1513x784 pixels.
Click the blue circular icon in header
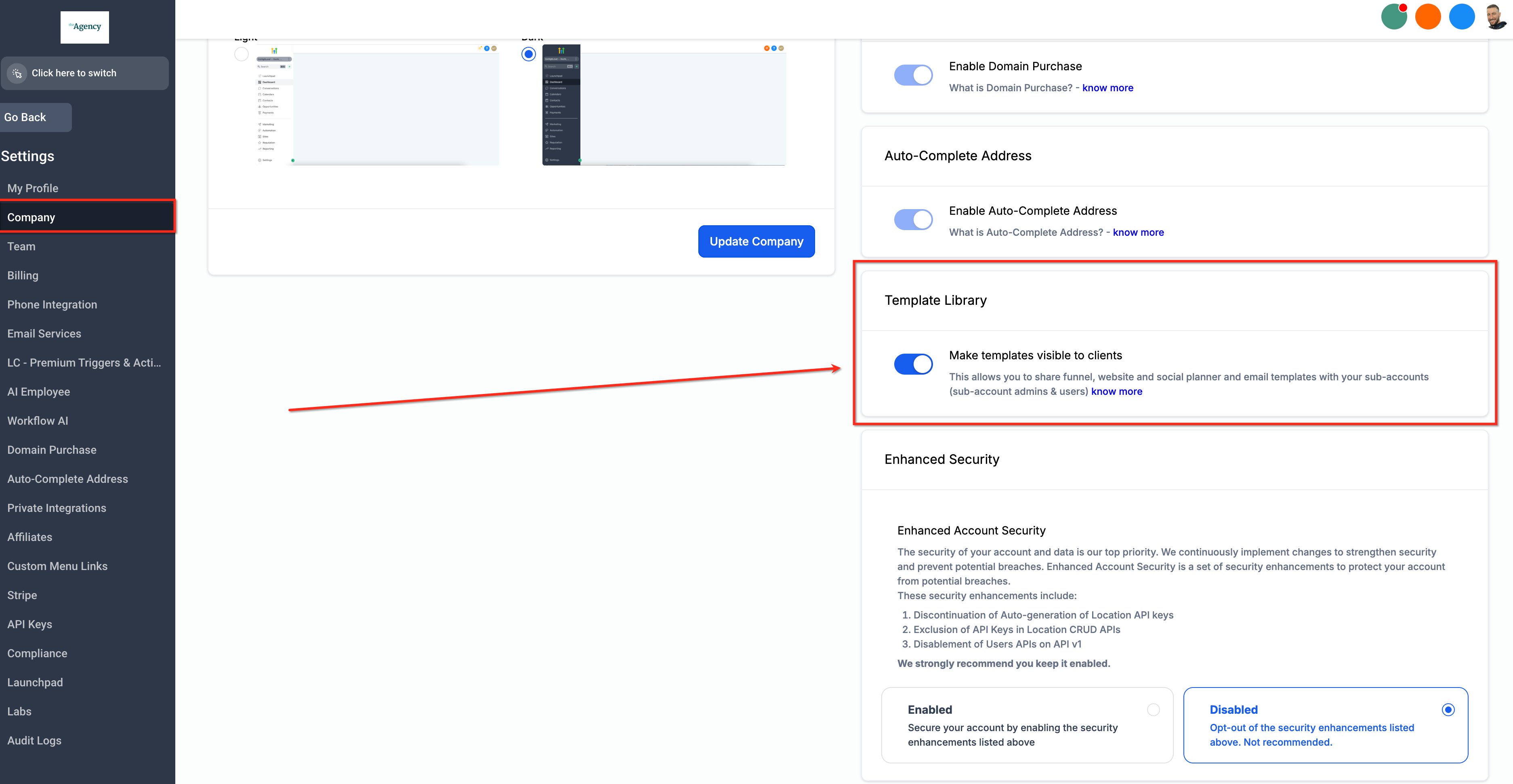(1461, 17)
